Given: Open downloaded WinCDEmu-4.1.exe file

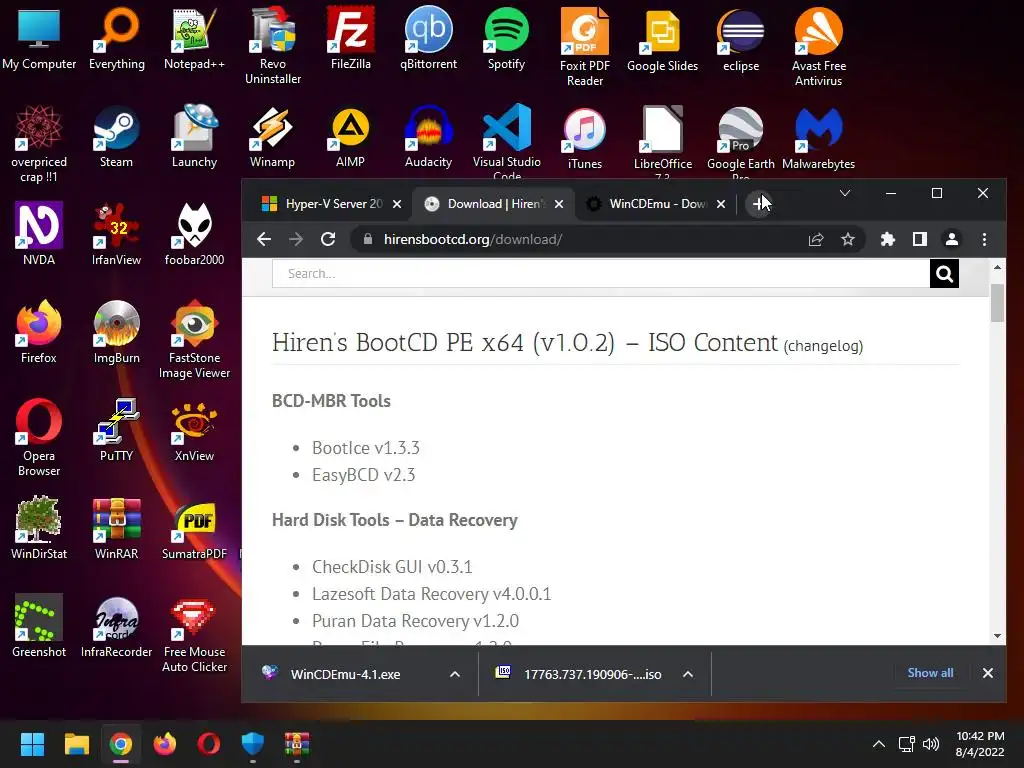Looking at the screenshot, I should [345, 675].
